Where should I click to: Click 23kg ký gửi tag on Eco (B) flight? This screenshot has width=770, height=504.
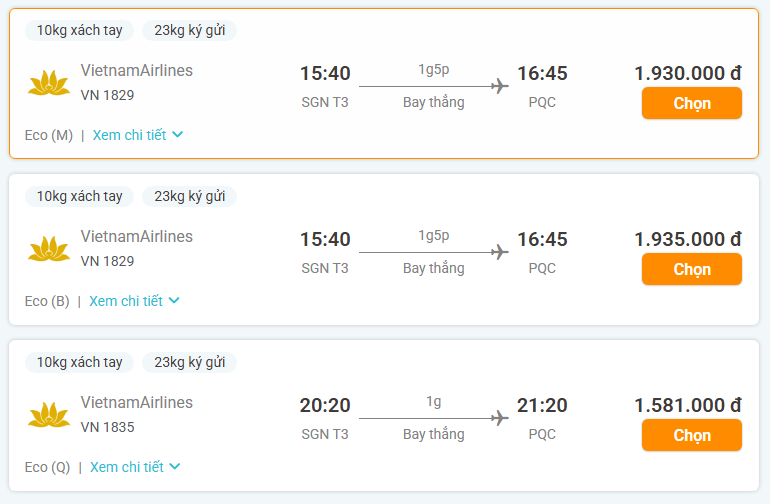189,196
